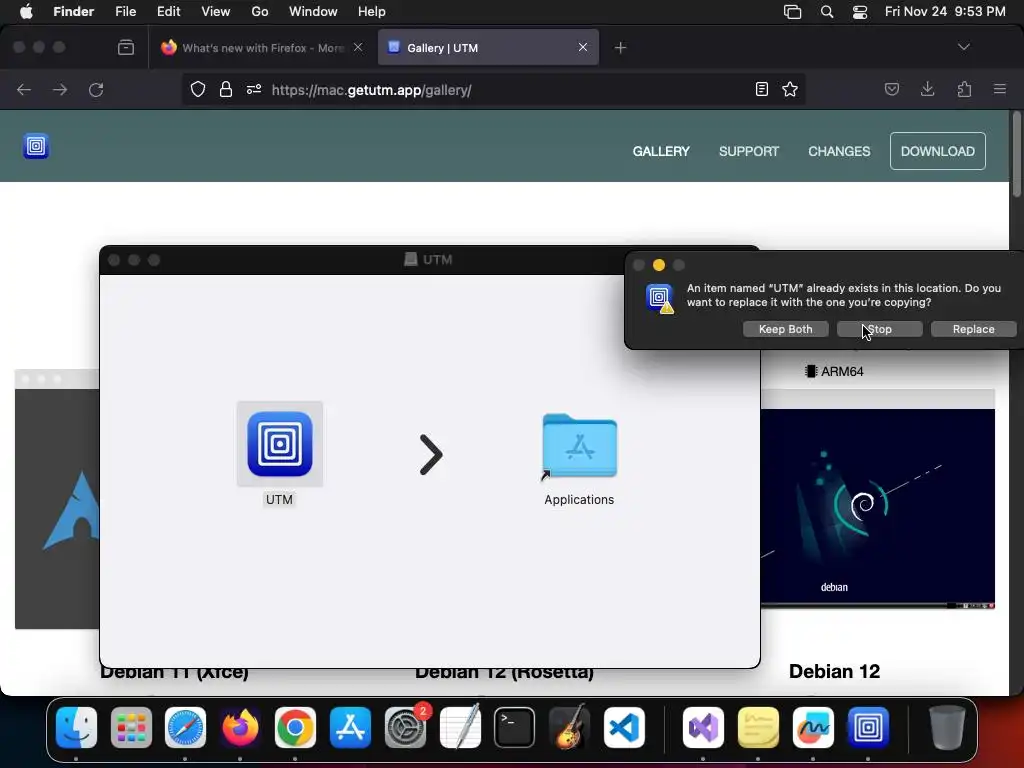Close the Gallery | UTM tab
Screen dimensions: 1024x768
583,47
